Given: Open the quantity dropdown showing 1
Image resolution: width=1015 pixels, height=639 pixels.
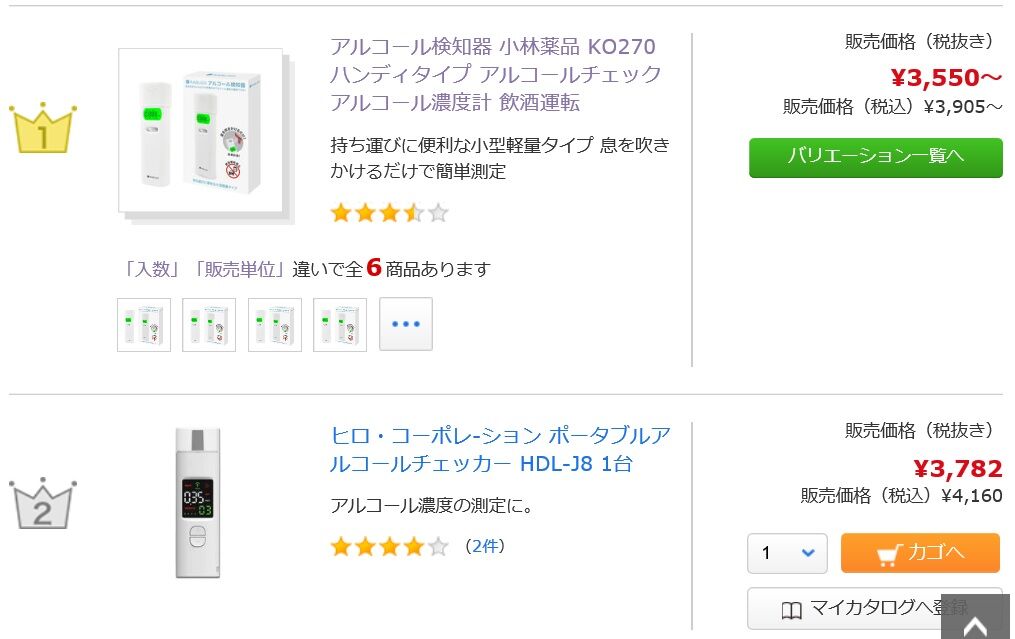Looking at the screenshot, I should click(787, 553).
